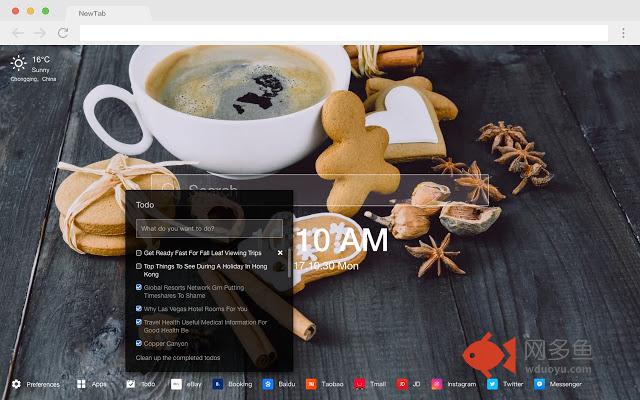Screen dimensions: 640x400
Task: Check the 'Get Ready Fast For Fall' todo
Action: pyautogui.click(x=139, y=253)
